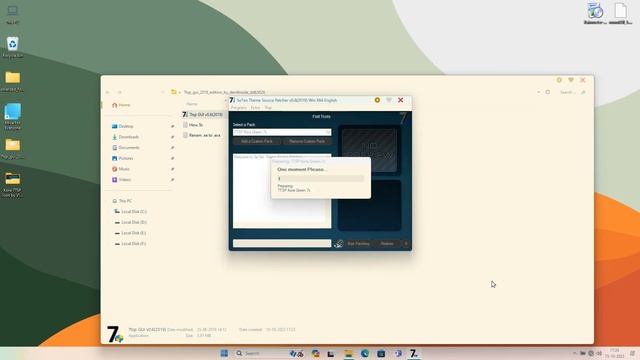Open the This PC desktop icon
The image size is (640, 360).
(13, 14)
